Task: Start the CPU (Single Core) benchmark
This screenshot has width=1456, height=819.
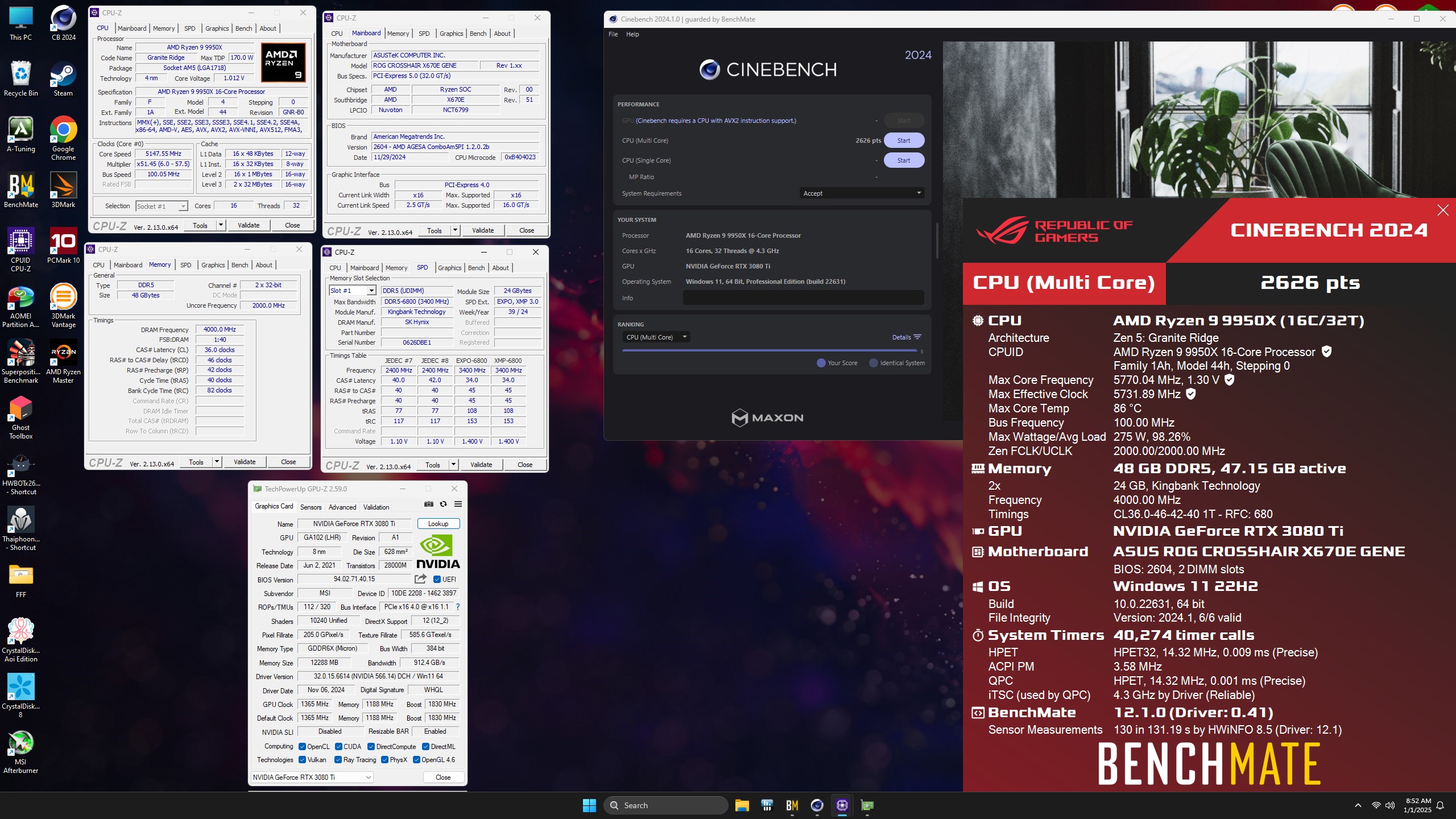Action: [x=903, y=160]
